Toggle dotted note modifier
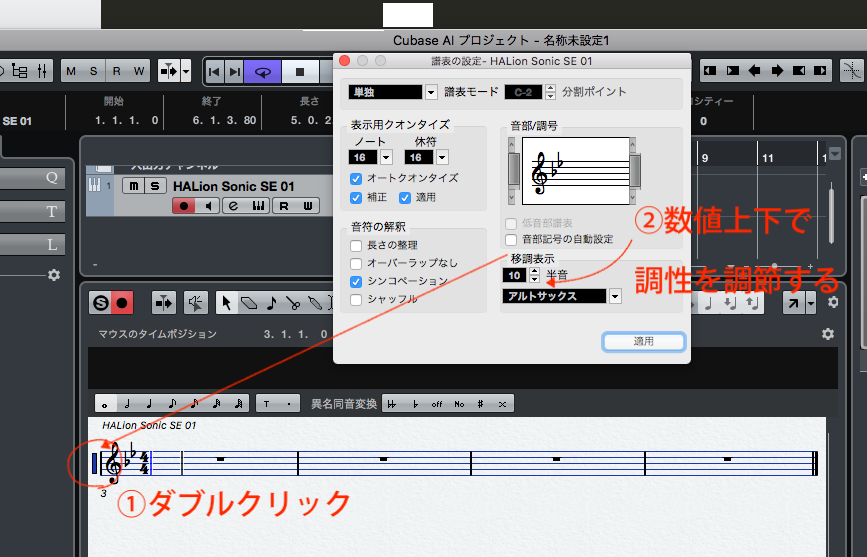Screen dimensions: 867x557 coord(289,404)
